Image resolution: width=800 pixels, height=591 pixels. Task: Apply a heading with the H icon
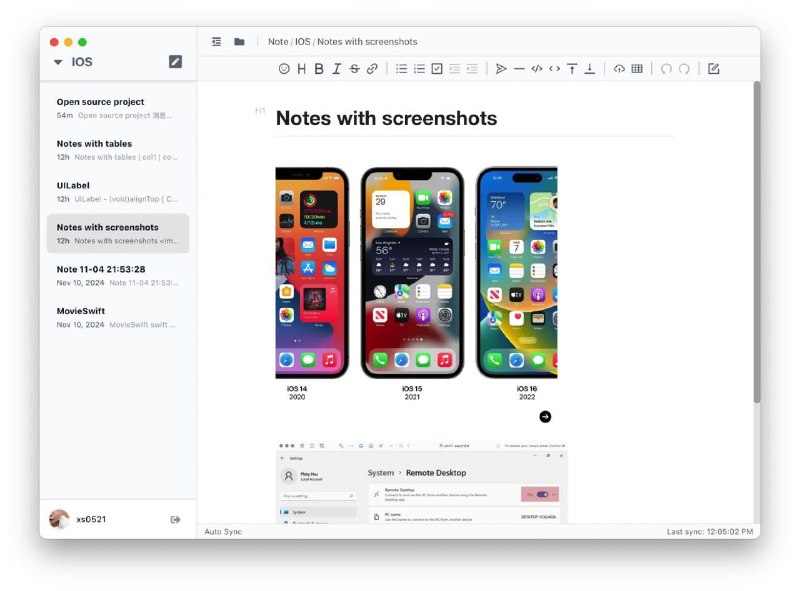point(301,68)
